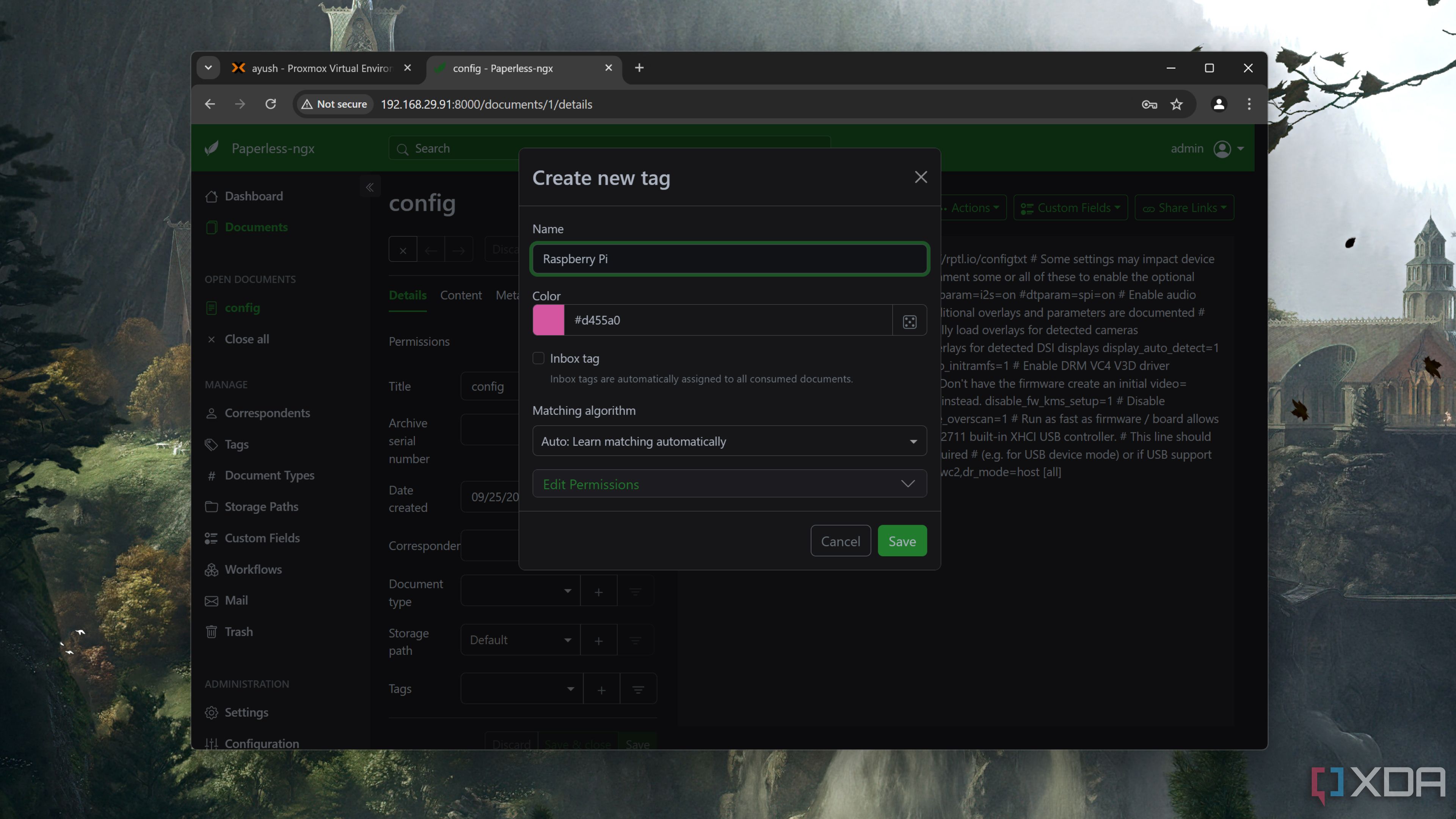The width and height of the screenshot is (1456, 819).
Task: Switch to the Content tab
Action: [461, 295]
